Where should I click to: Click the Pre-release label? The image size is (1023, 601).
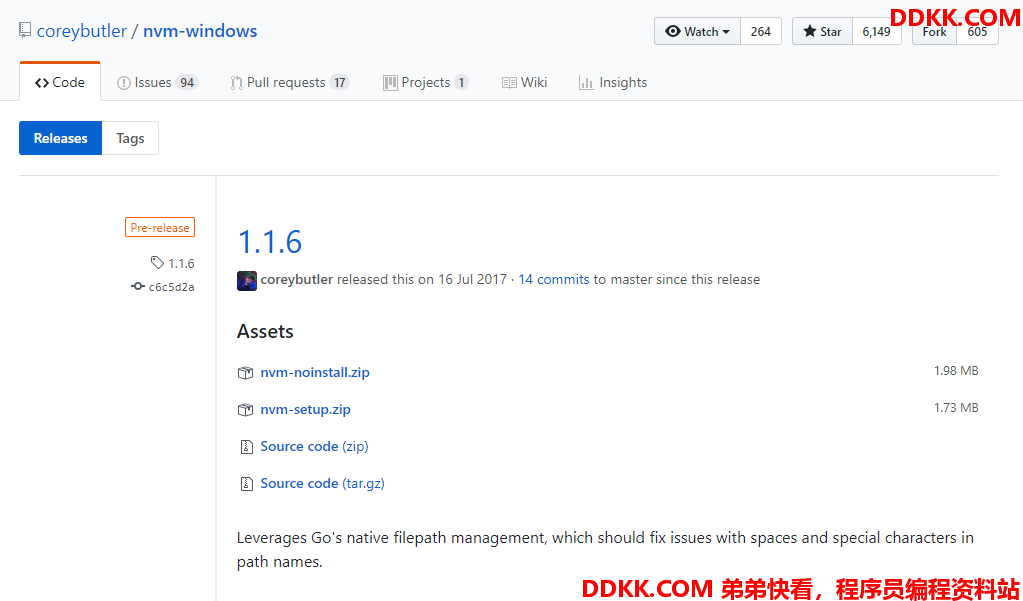[160, 227]
